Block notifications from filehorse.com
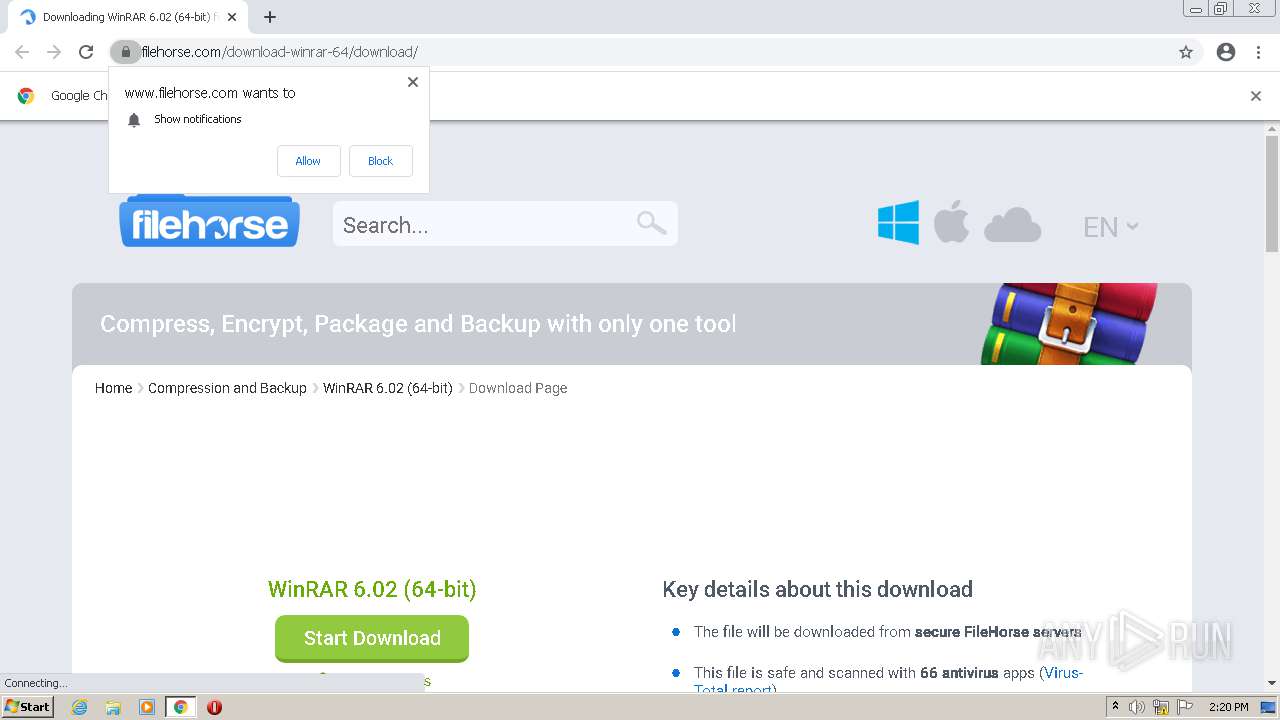This screenshot has width=1280, height=720. pos(380,161)
